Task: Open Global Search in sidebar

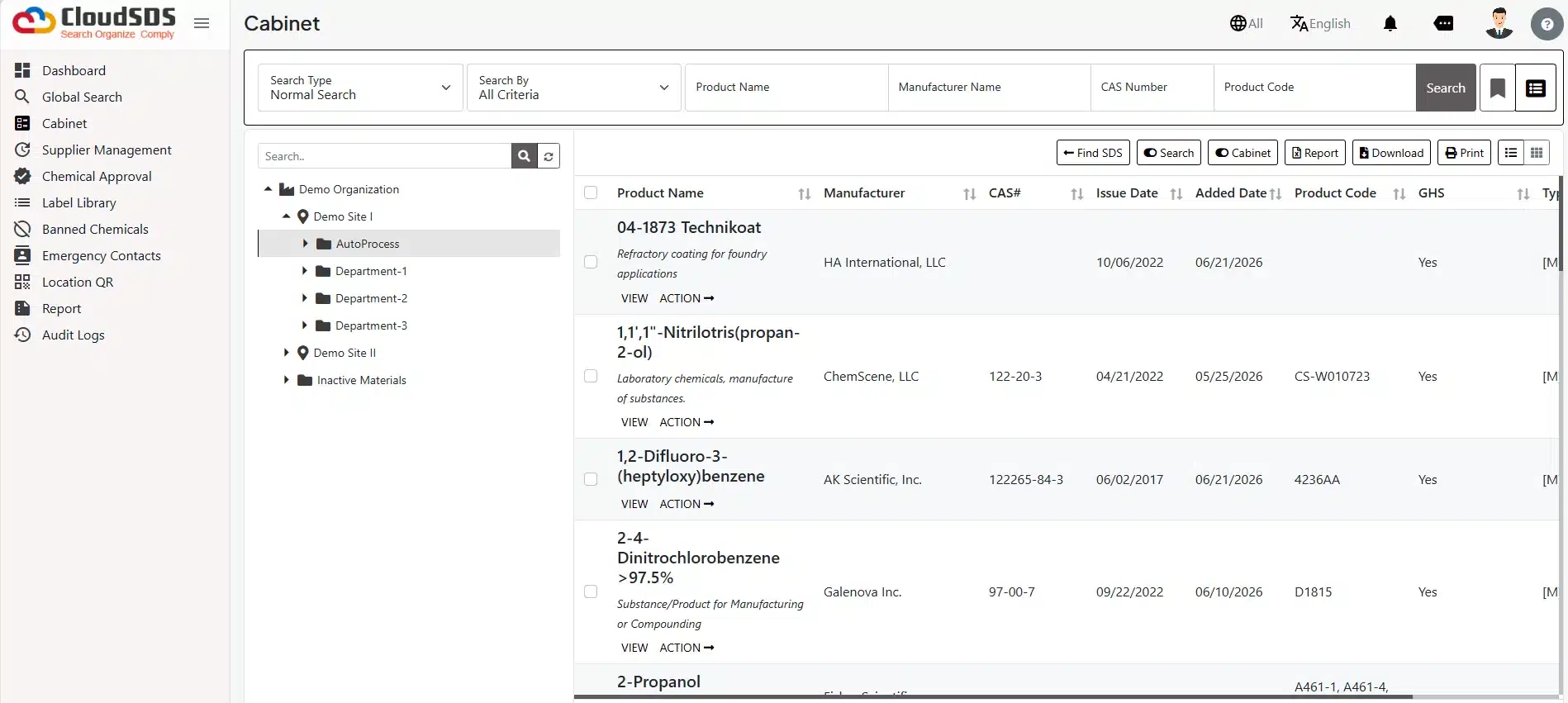Action: (x=82, y=97)
